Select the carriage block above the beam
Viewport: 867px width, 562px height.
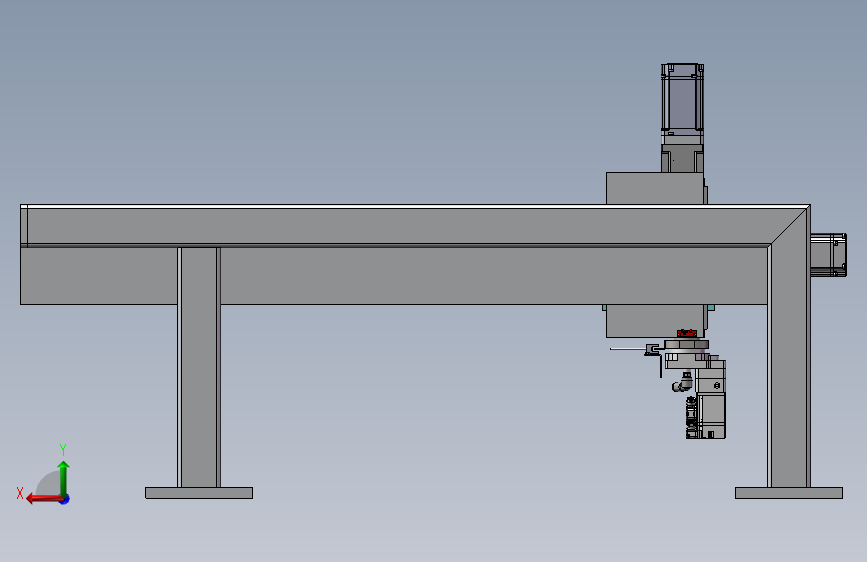(x=656, y=188)
